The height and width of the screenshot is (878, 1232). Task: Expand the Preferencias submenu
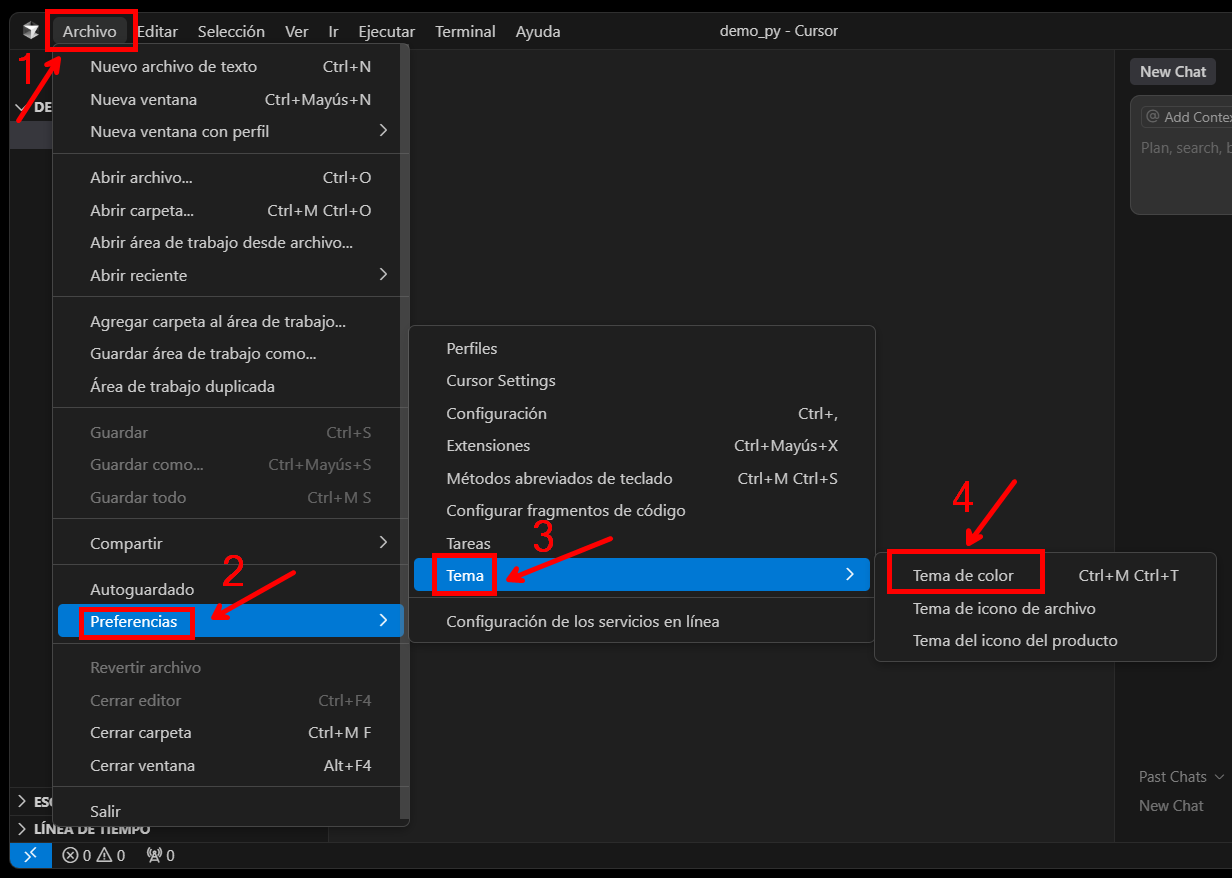point(230,621)
